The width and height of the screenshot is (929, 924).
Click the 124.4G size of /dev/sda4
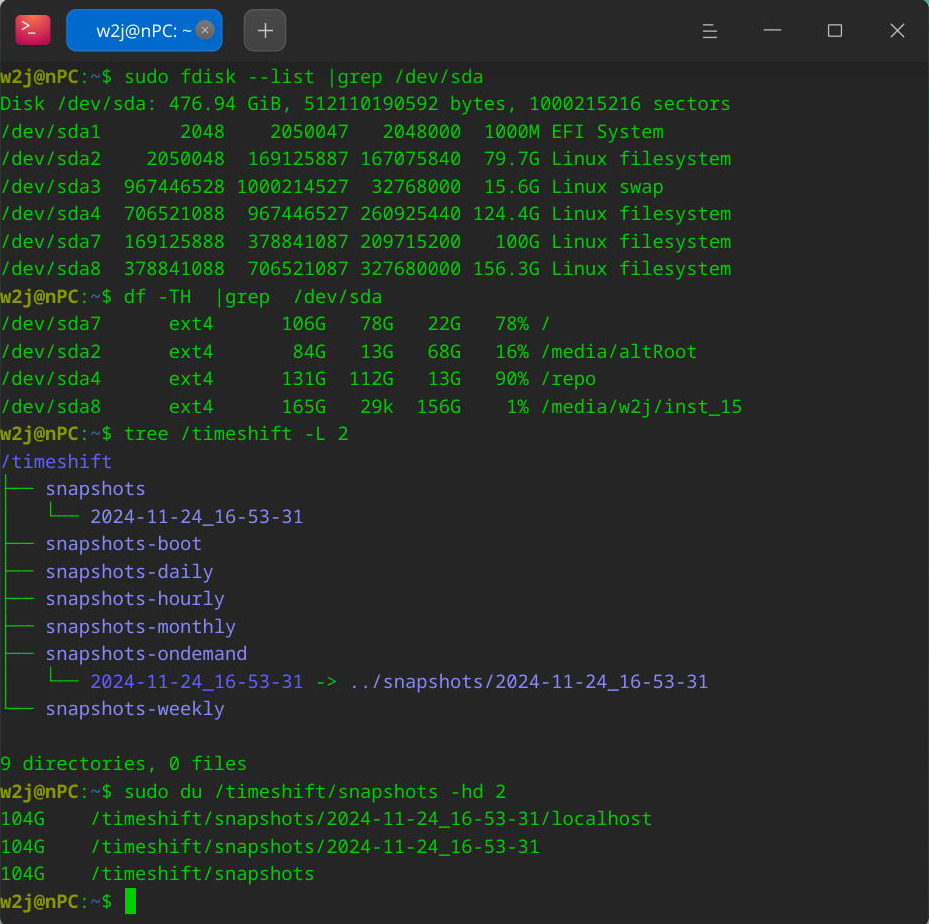pyautogui.click(x=506, y=214)
